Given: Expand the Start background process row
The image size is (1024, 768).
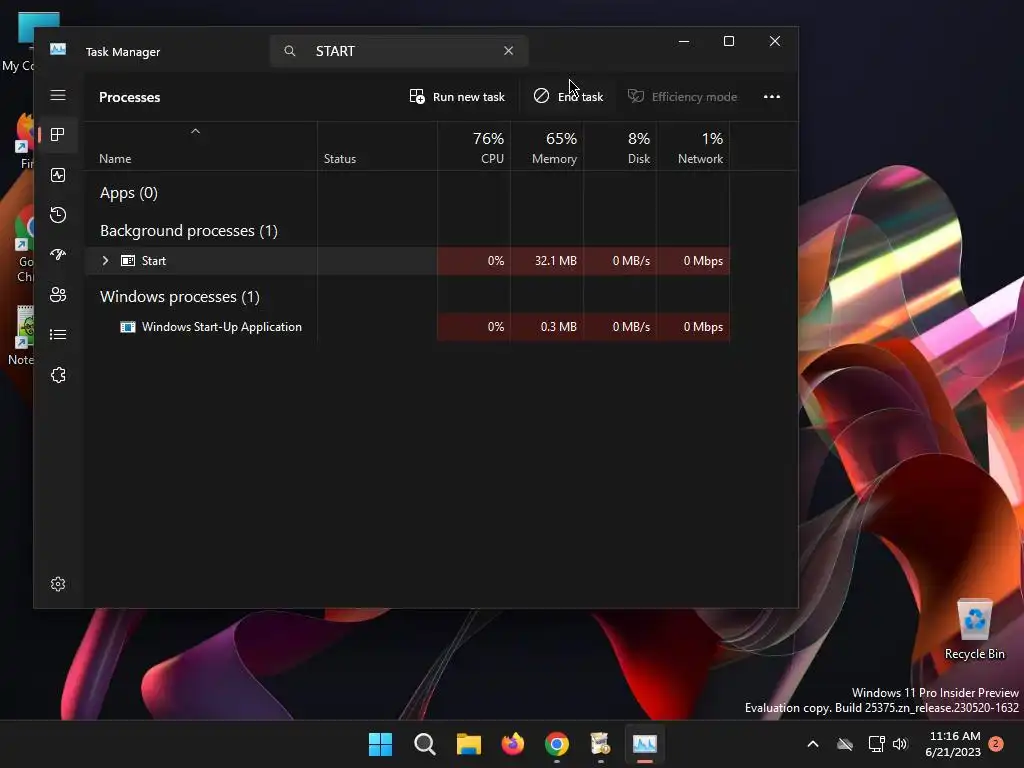Looking at the screenshot, I should pos(105,261).
